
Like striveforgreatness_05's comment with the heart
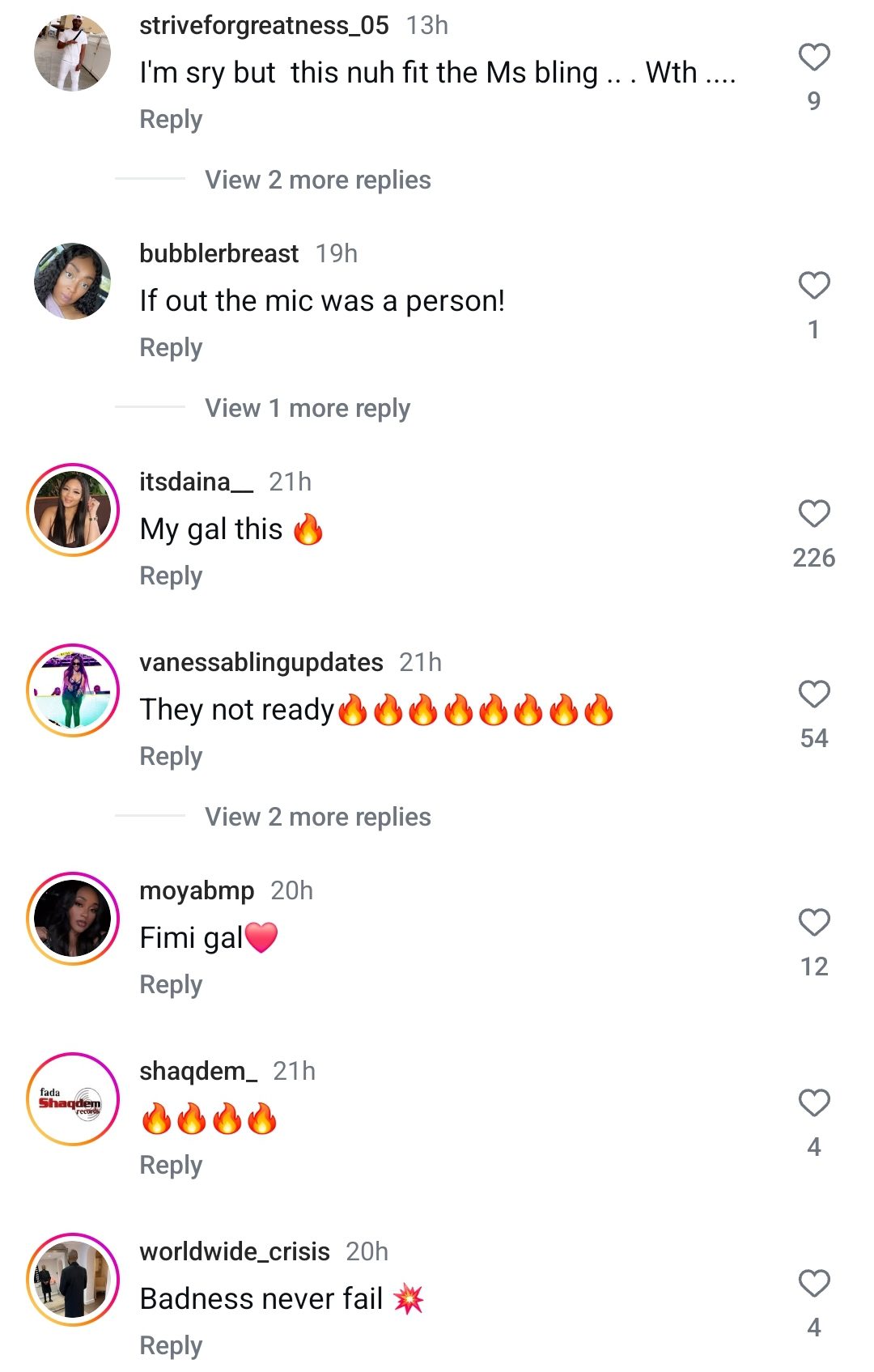[814, 57]
